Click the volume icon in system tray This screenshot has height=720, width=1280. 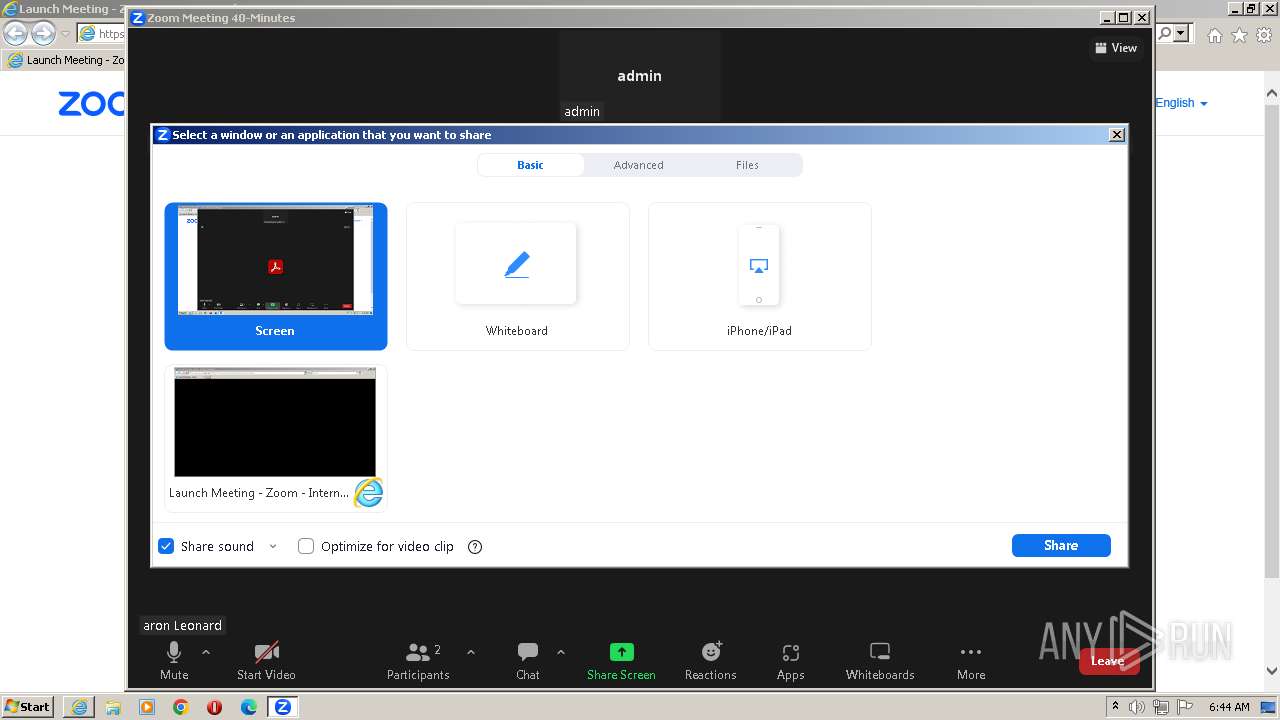(1137, 707)
